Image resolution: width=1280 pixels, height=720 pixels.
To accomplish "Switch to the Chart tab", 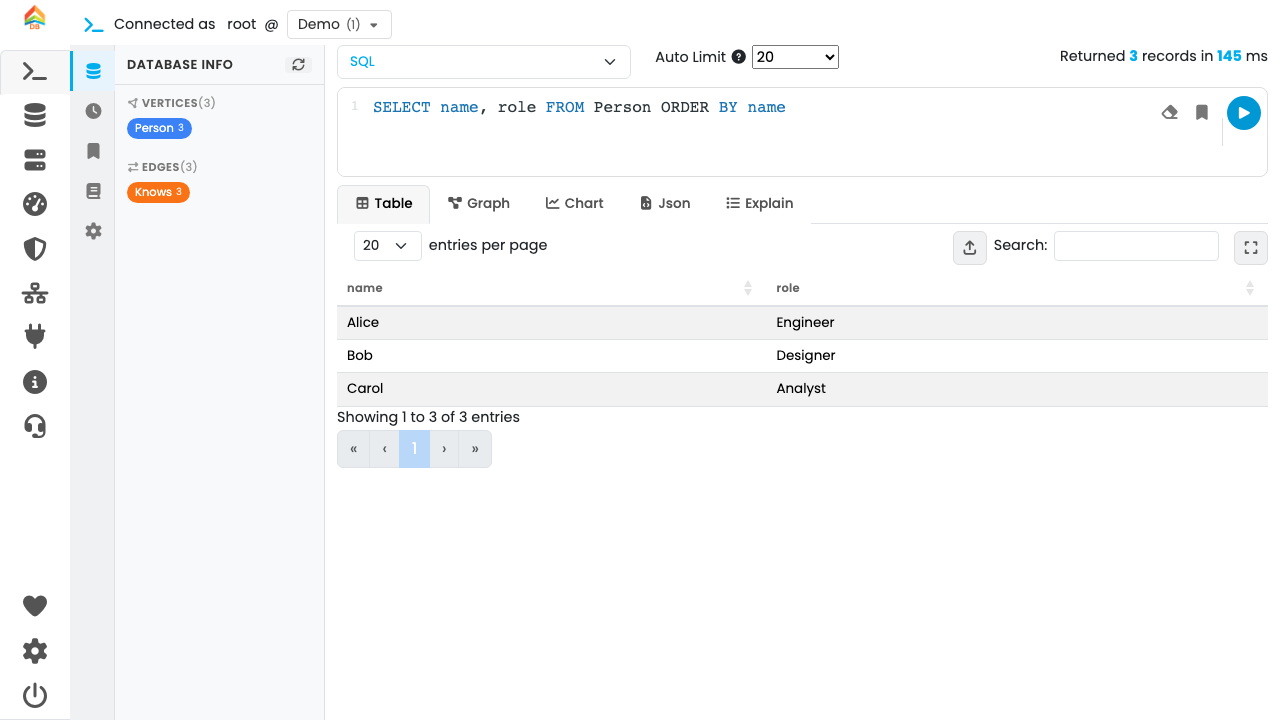I will pos(575,204).
